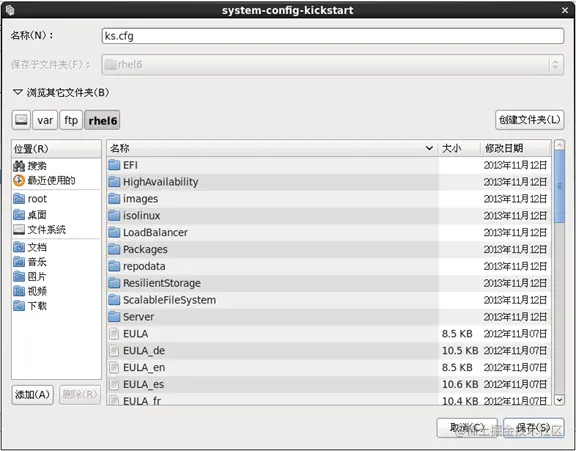The width and height of the screenshot is (576, 451).
Task: Select the Search binoculars shortcut
Action: [19, 166]
